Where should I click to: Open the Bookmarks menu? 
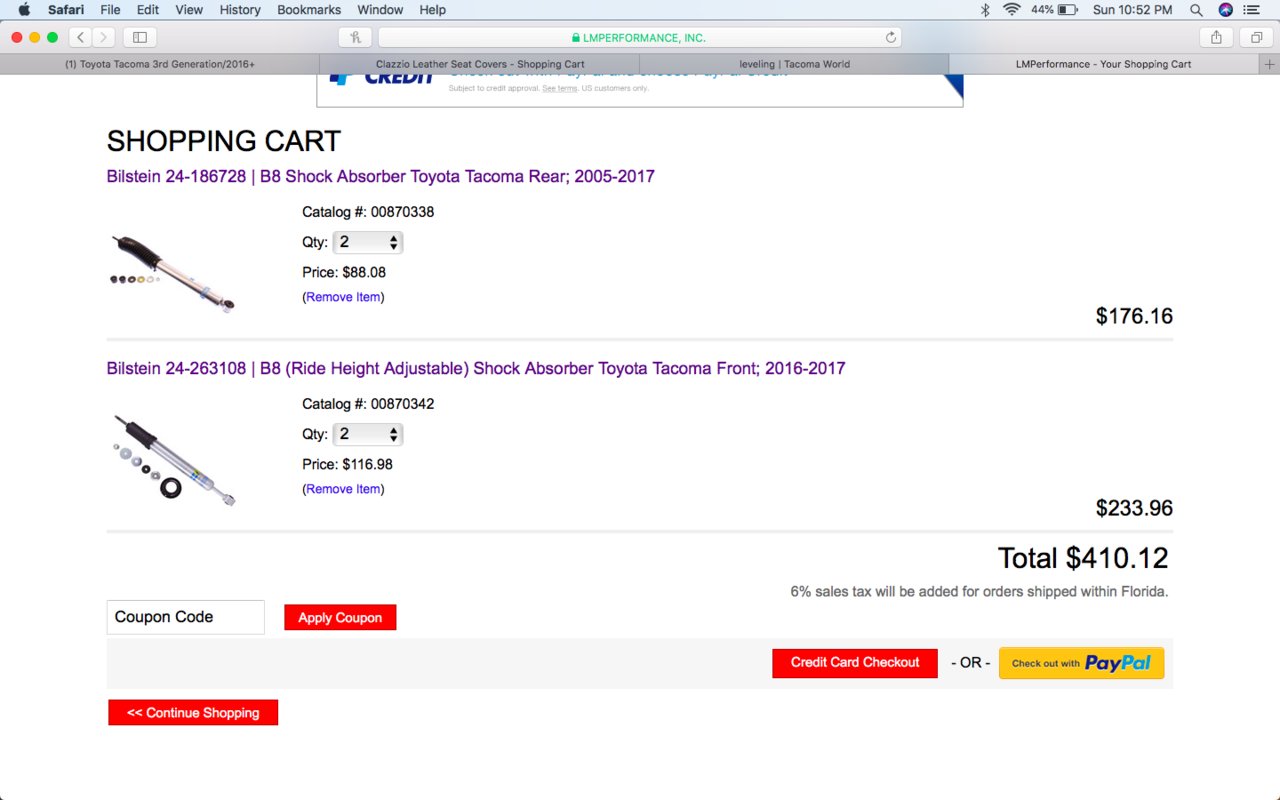click(x=309, y=10)
